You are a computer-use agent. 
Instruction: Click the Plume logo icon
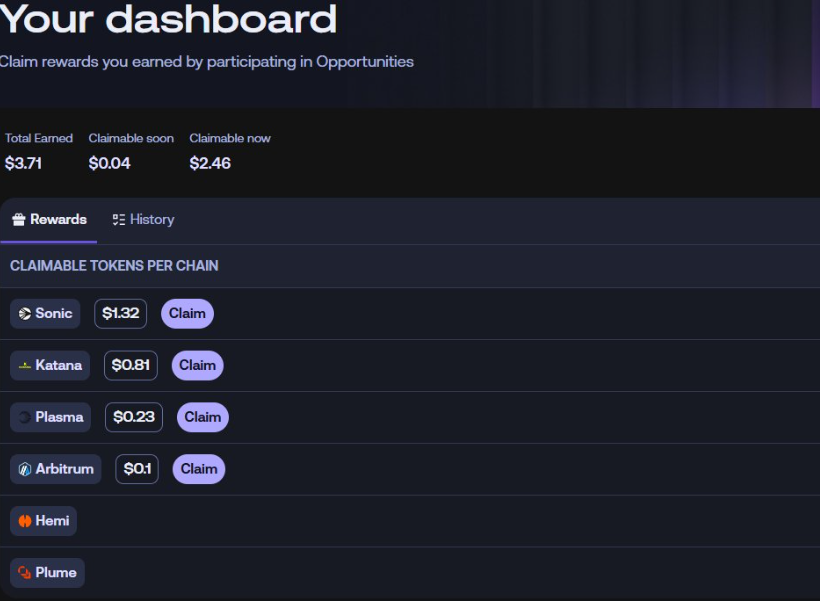(x=25, y=573)
